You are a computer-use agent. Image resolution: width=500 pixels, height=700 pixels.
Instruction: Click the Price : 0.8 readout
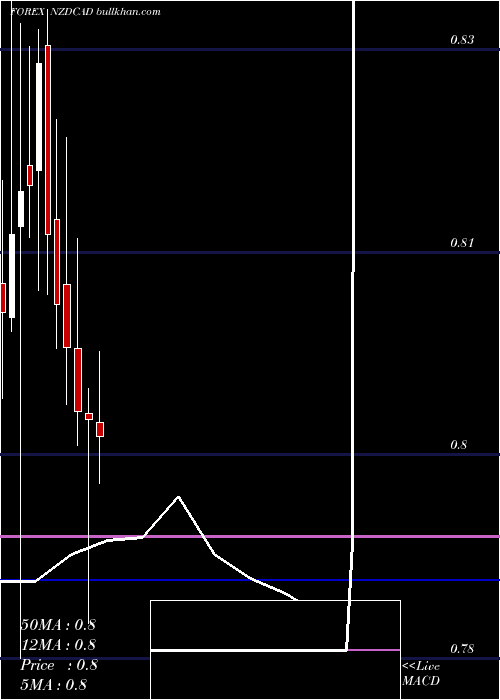click(58, 665)
